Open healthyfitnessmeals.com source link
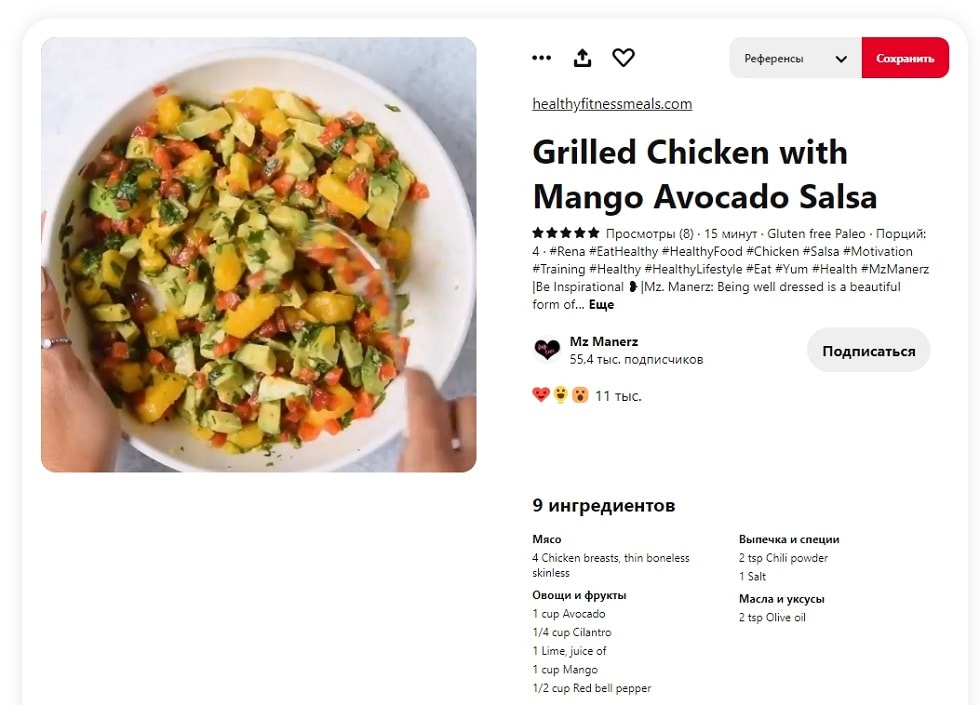The height and width of the screenshot is (705, 980). [612, 104]
